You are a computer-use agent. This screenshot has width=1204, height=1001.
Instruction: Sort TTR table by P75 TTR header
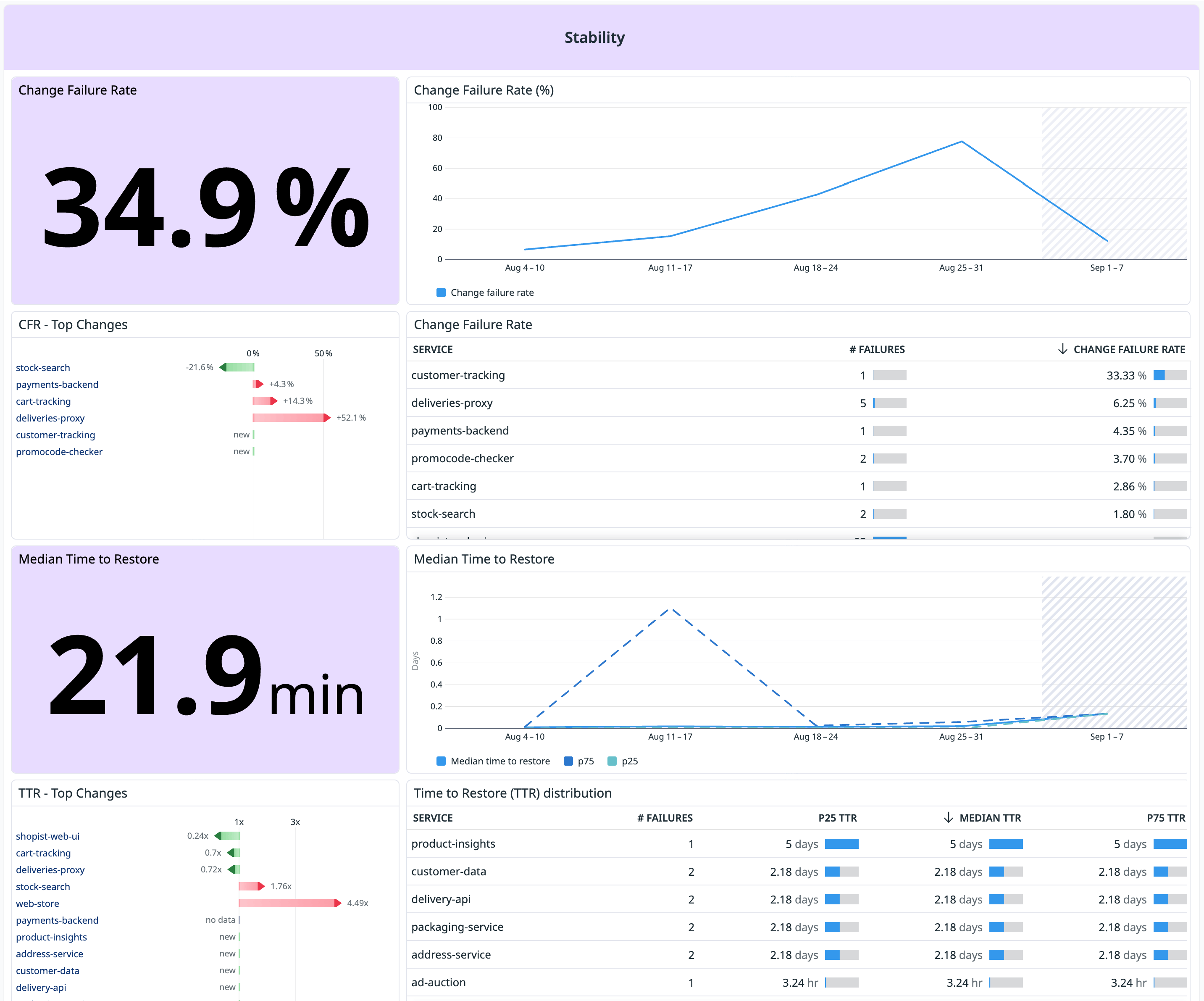[1166, 818]
